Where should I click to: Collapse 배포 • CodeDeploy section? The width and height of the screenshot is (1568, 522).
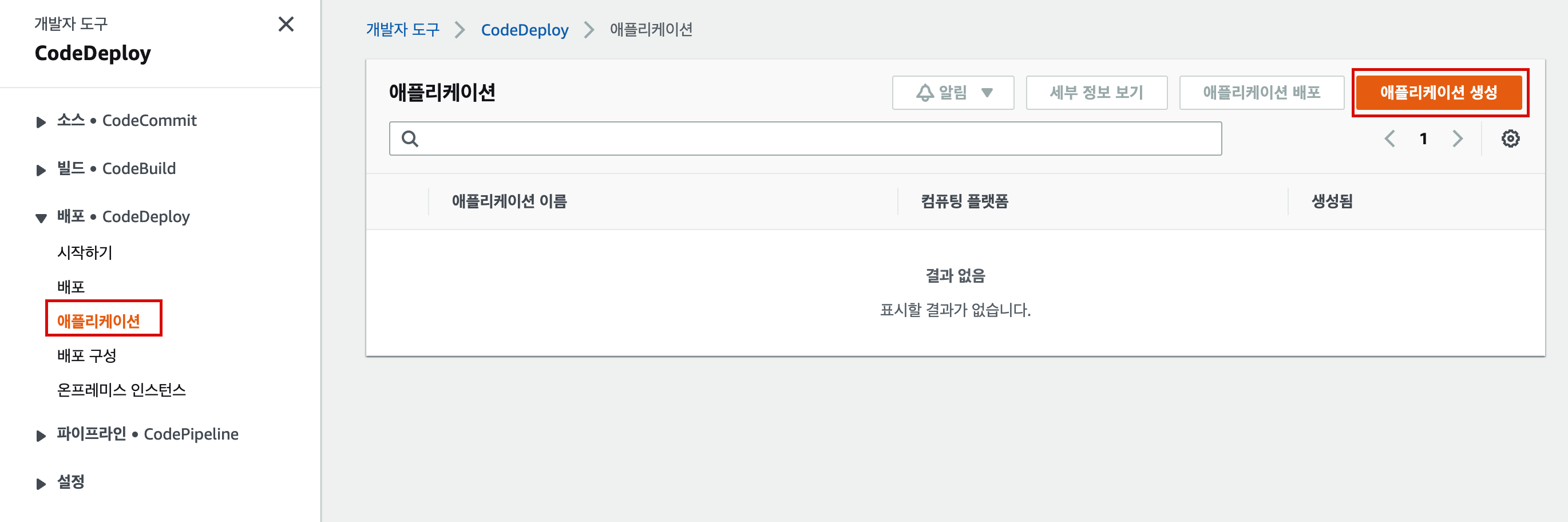click(x=41, y=218)
